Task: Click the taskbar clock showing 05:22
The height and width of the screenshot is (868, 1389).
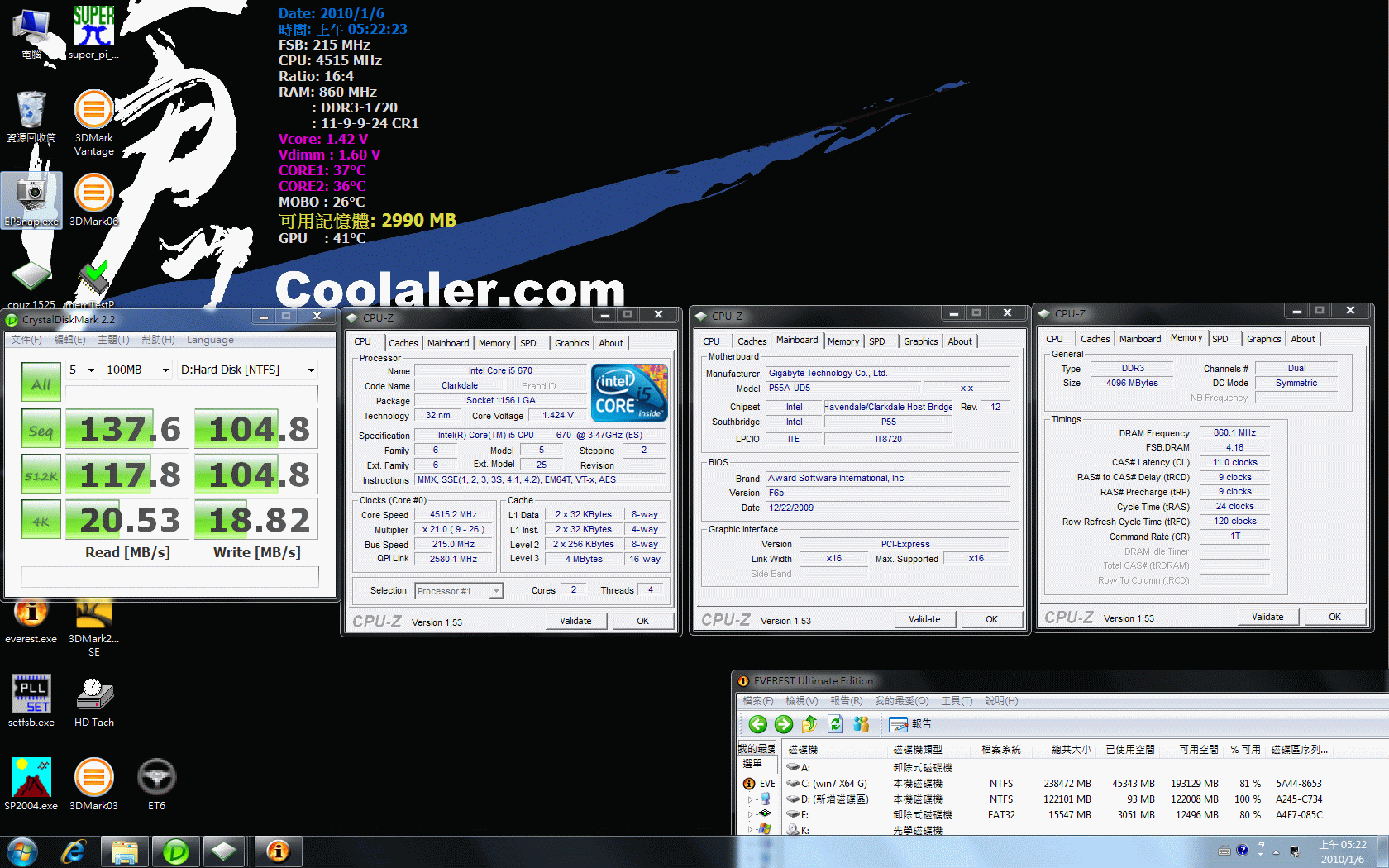Action: (1342, 851)
